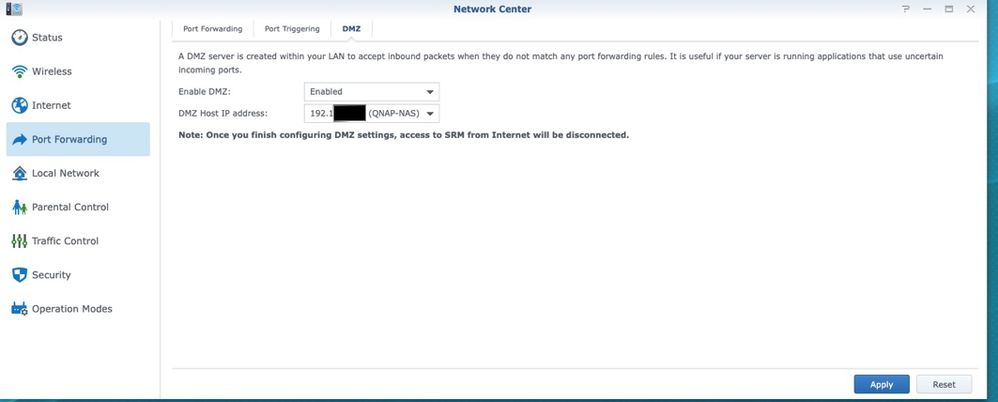
Task: Go to the Security section
Action: point(78,275)
